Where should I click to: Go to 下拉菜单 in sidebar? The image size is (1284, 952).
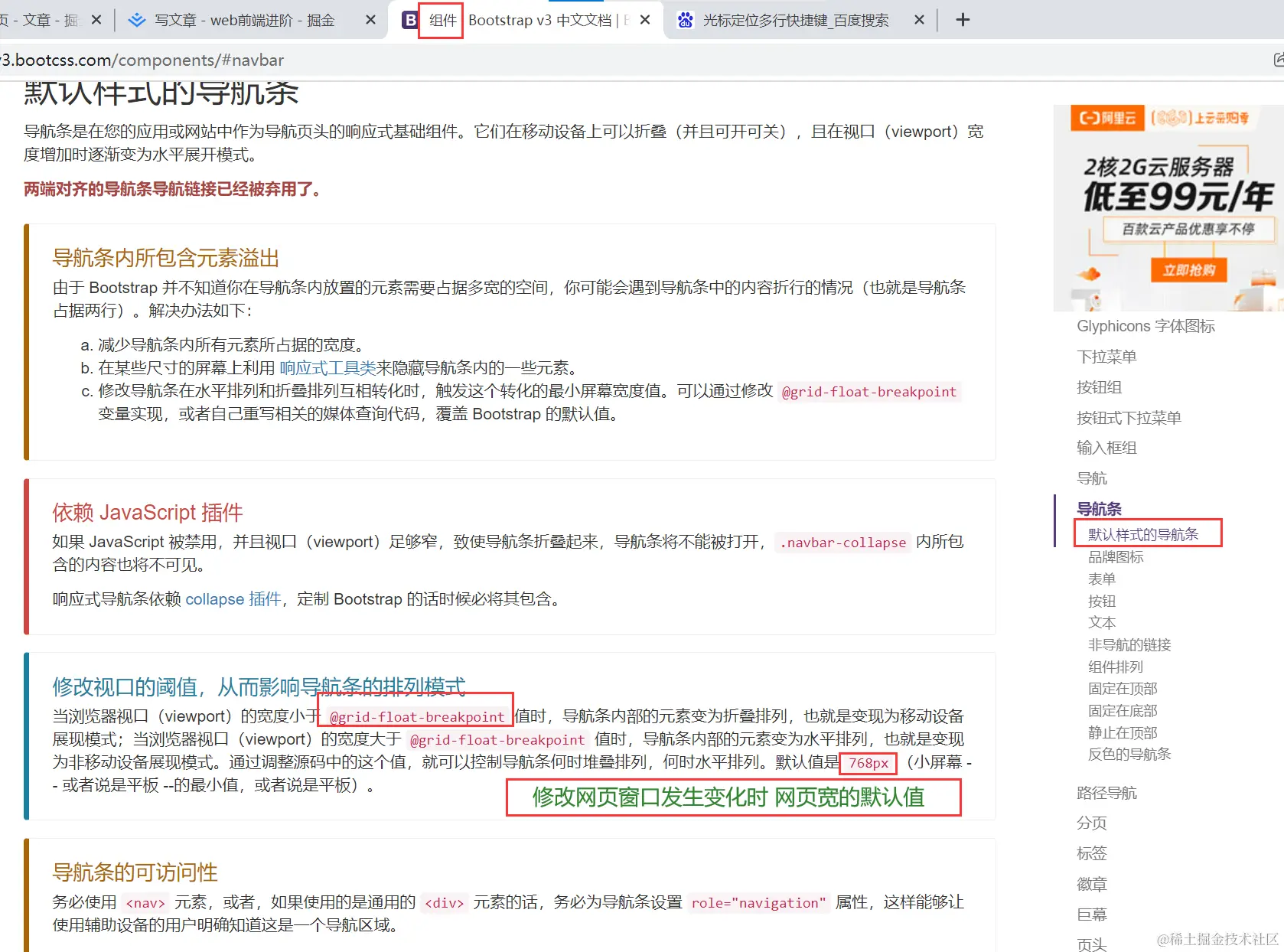click(1106, 357)
